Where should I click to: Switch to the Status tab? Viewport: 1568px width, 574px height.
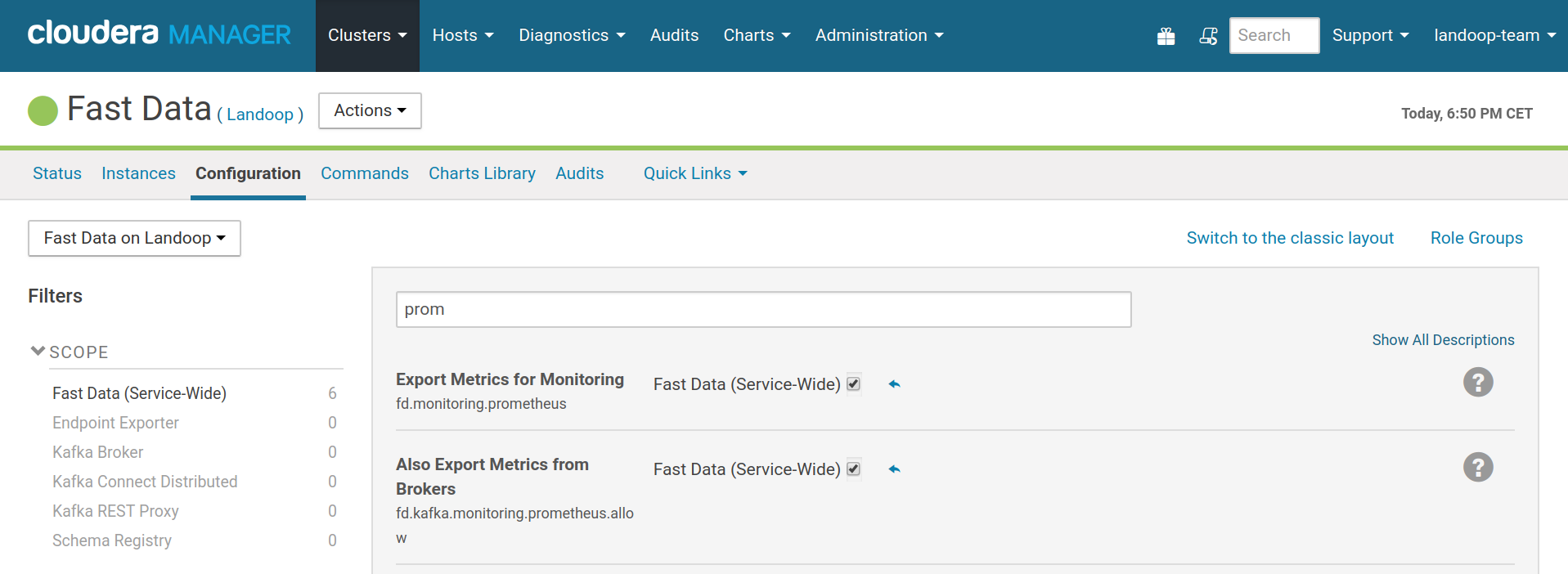click(x=57, y=173)
